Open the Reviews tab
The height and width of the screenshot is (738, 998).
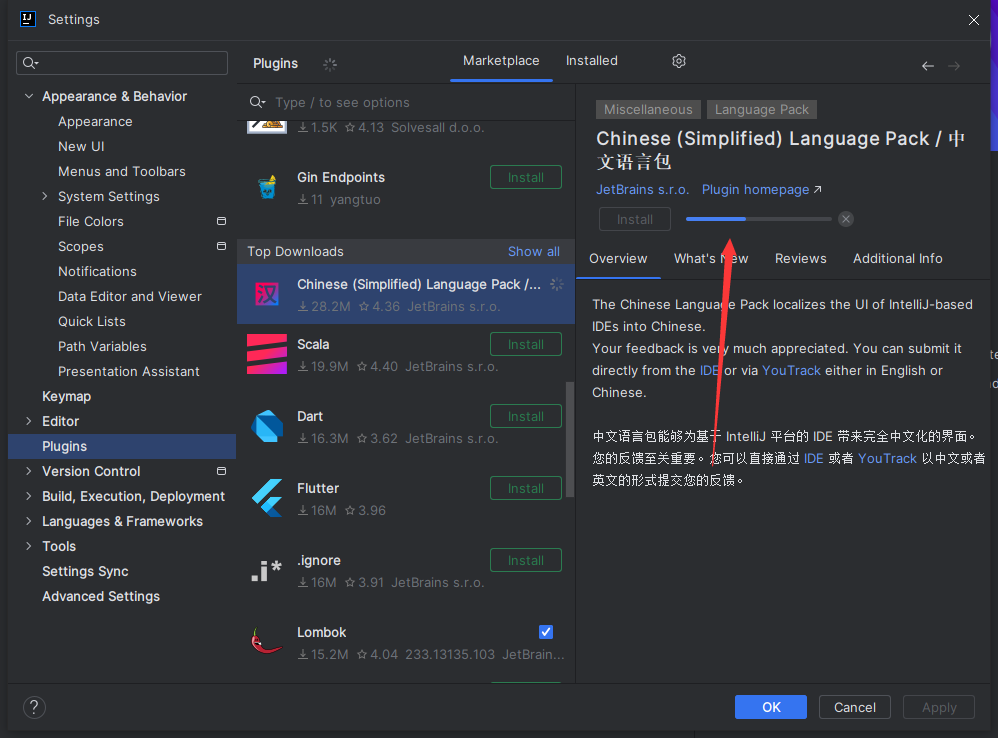coord(800,258)
